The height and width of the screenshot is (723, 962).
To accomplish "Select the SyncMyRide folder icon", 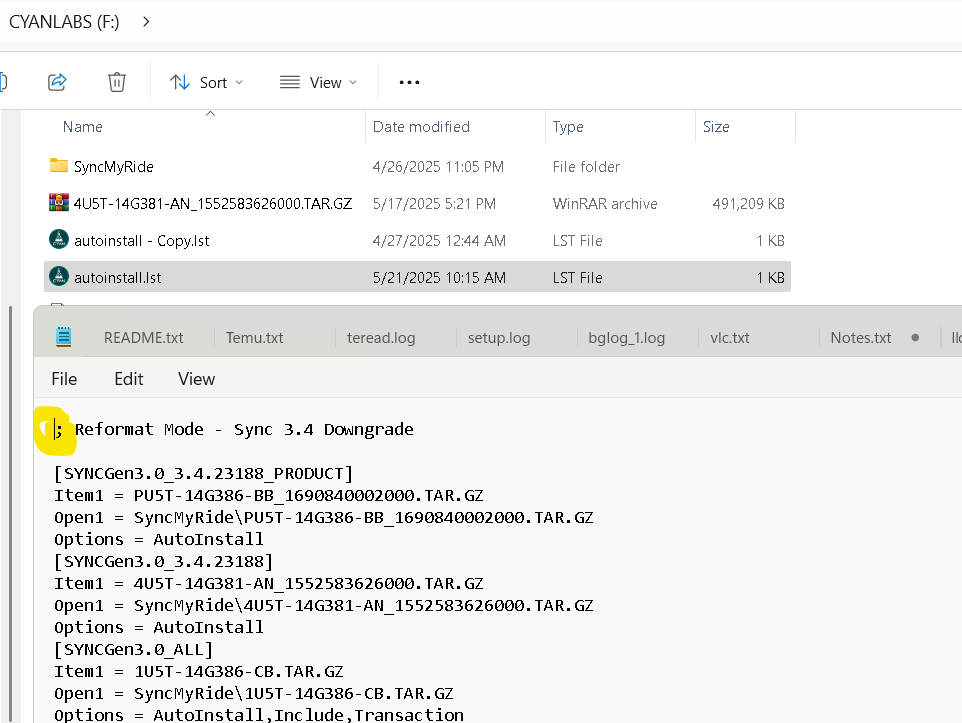I will tap(59, 166).
